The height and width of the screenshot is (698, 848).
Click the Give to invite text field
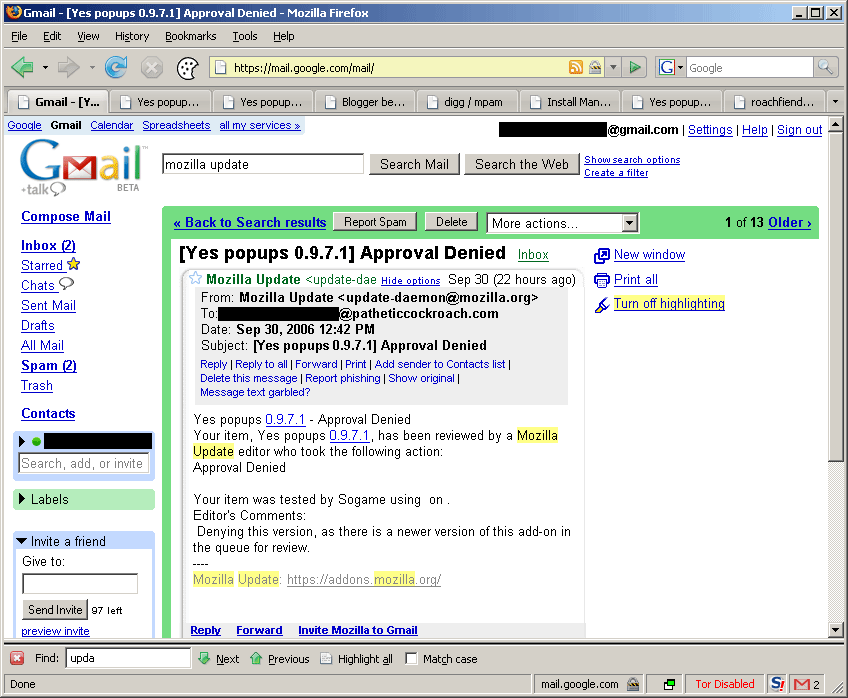(x=80, y=584)
